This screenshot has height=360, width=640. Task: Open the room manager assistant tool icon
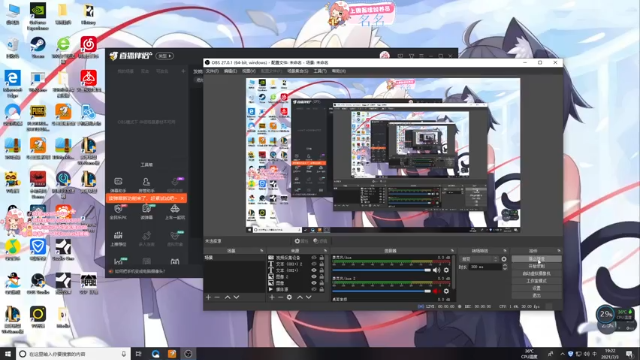coord(146,182)
